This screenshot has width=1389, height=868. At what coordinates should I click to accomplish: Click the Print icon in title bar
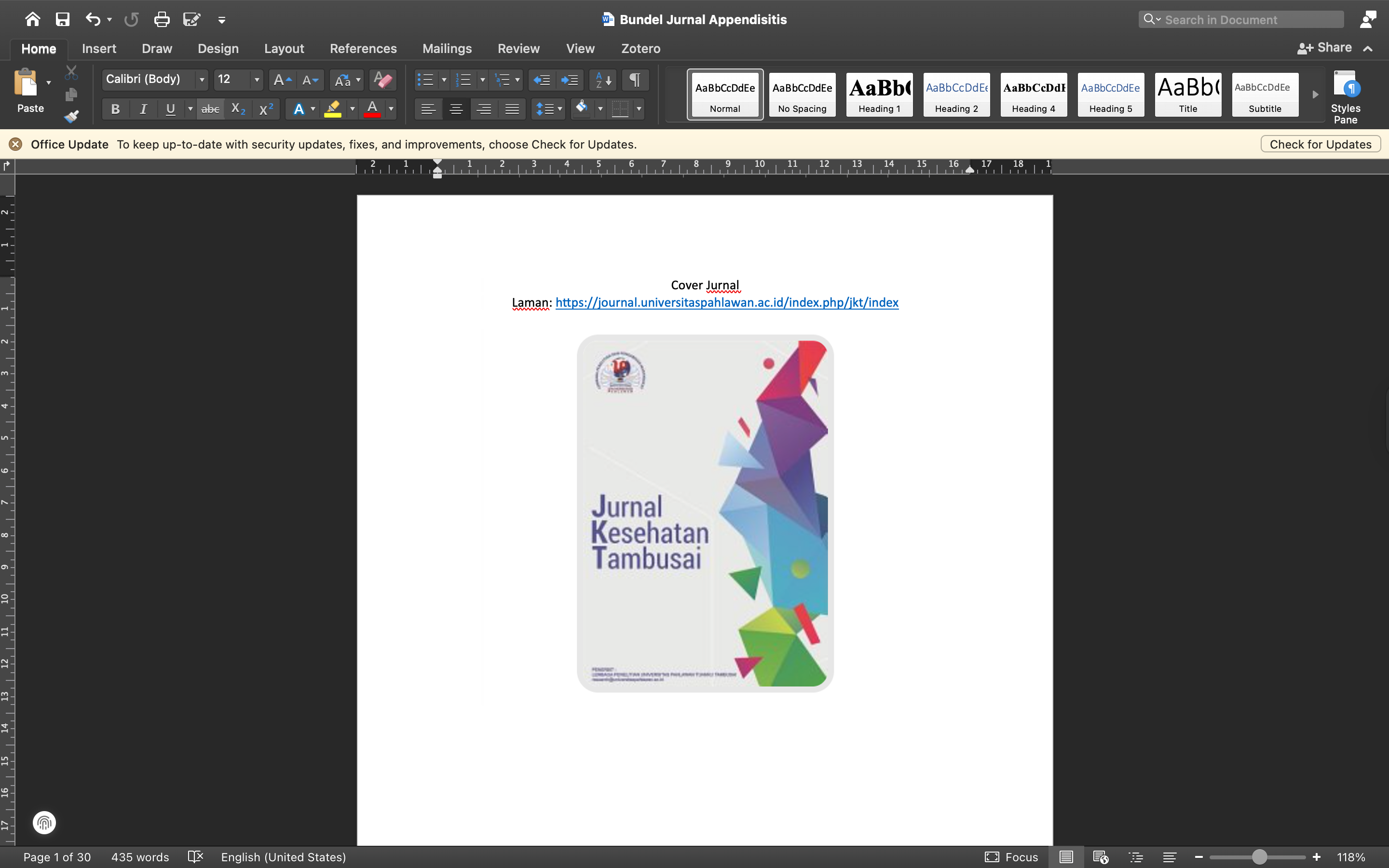162,19
